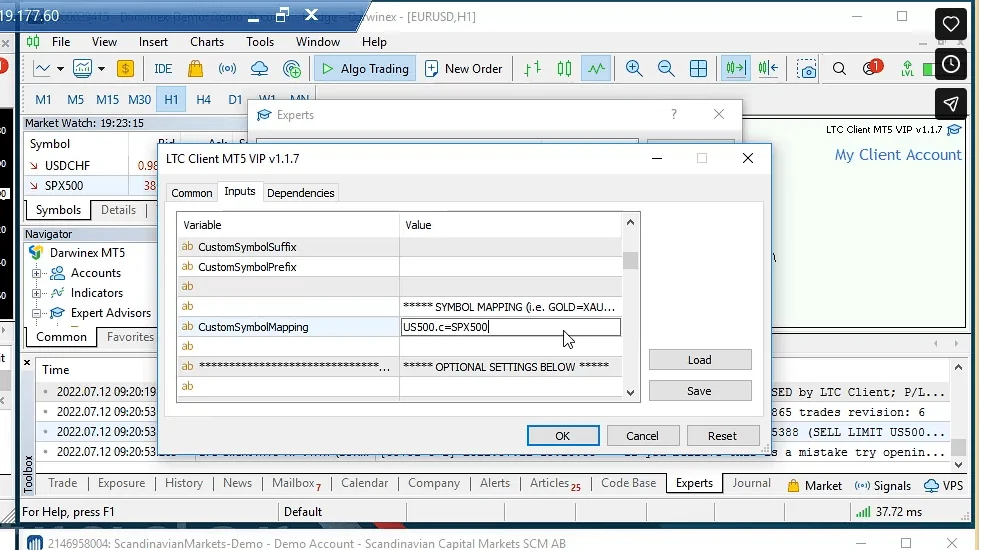Open the chart type line icon
983x550 pixels.
coord(41,68)
